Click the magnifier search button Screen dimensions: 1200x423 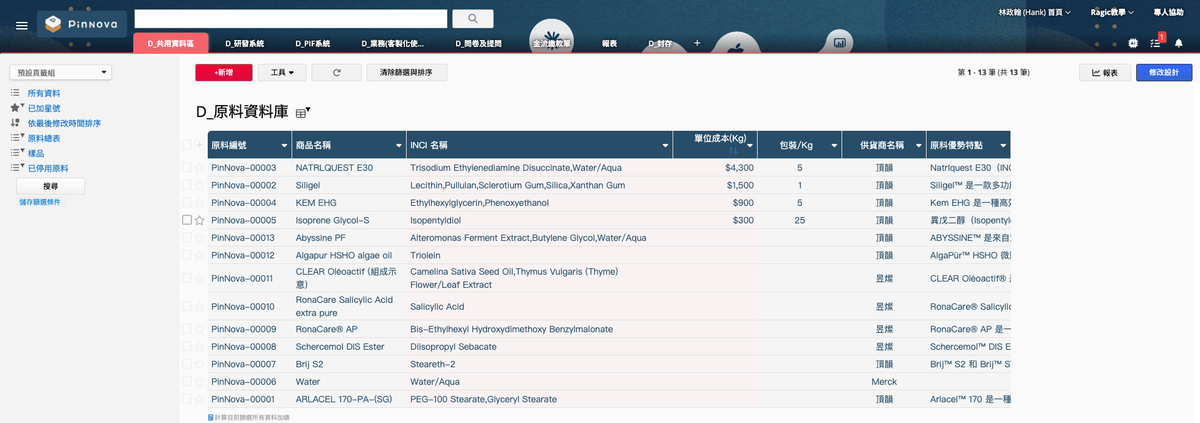click(473, 18)
